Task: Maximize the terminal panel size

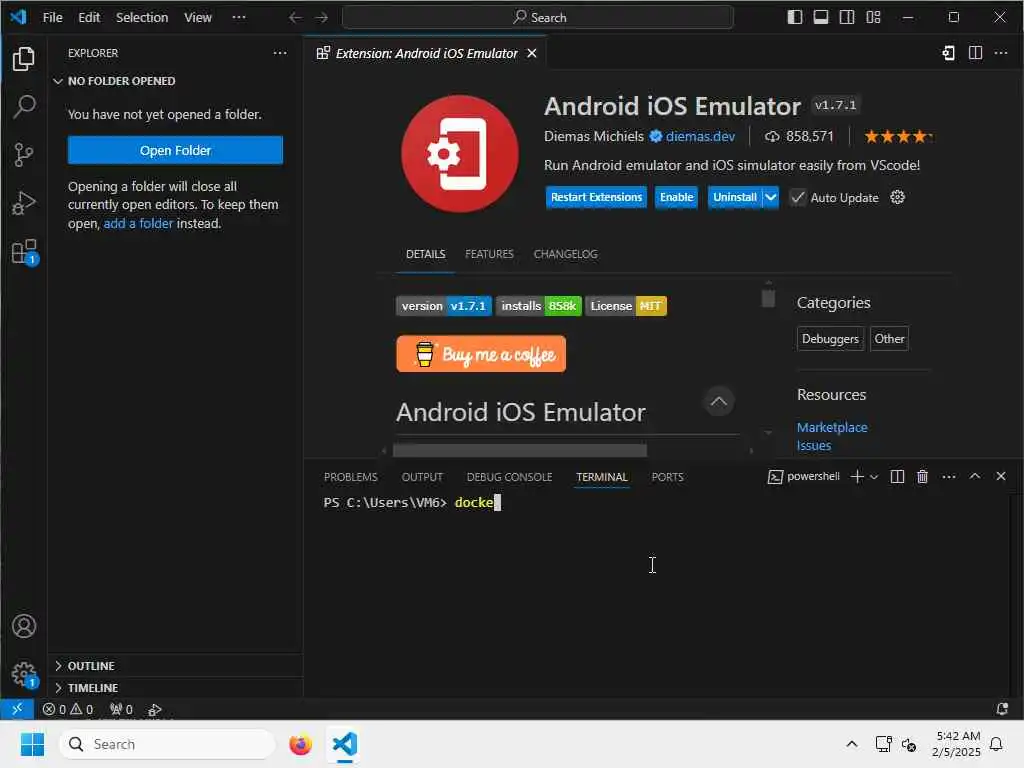Action: point(974,476)
